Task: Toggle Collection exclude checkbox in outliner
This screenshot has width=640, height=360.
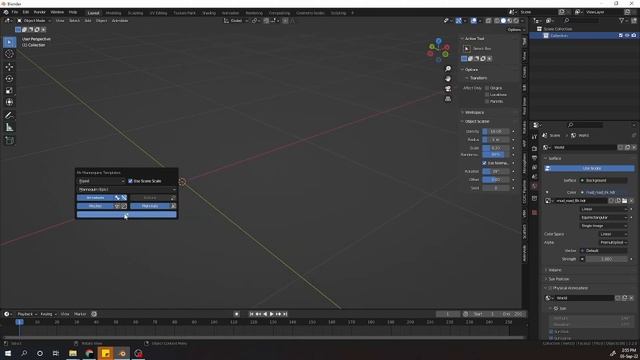Action: click(620, 36)
